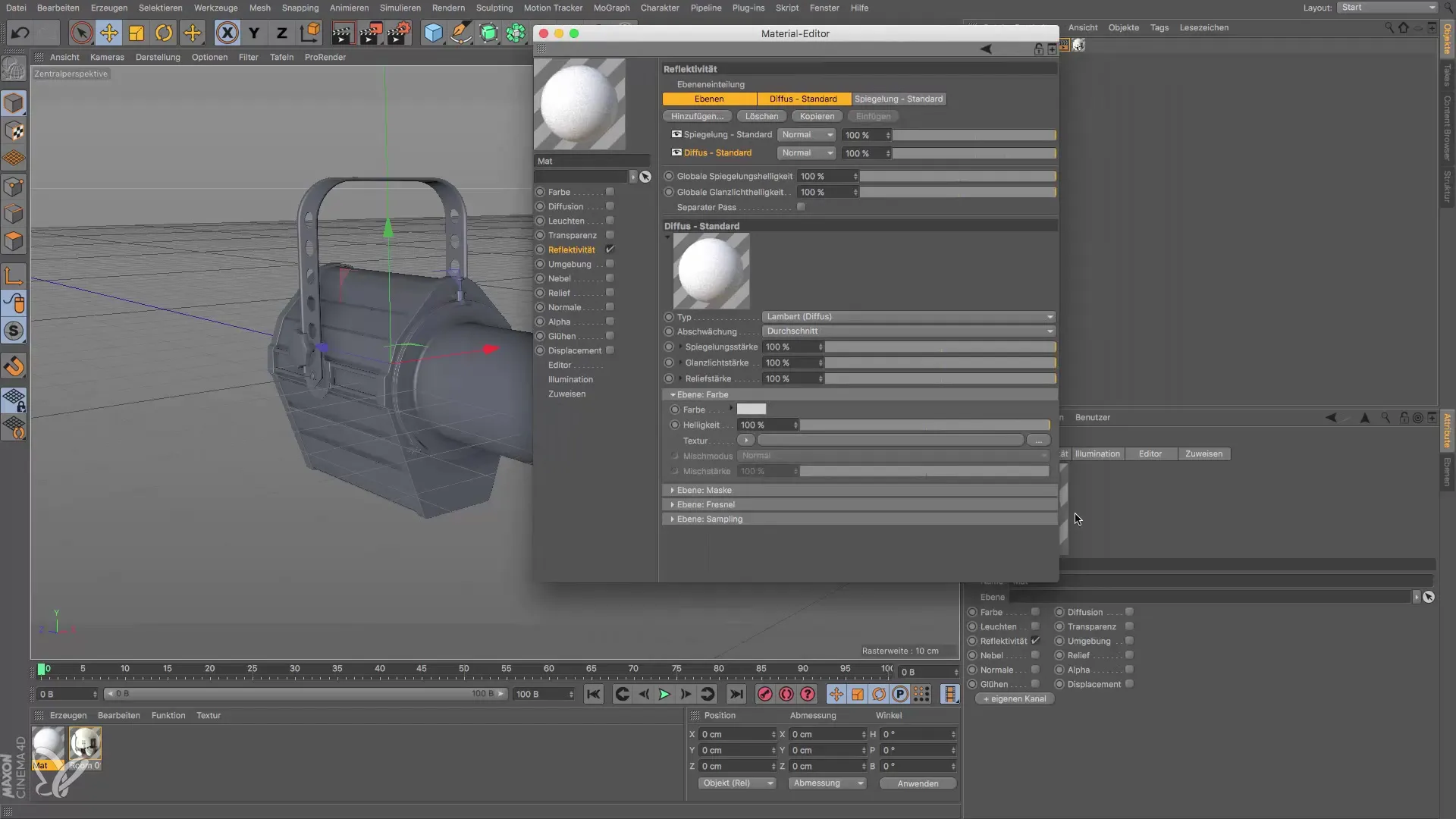
Task: Enable the Diffusion channel checkbox in Material-Editor
Action: 610,206
